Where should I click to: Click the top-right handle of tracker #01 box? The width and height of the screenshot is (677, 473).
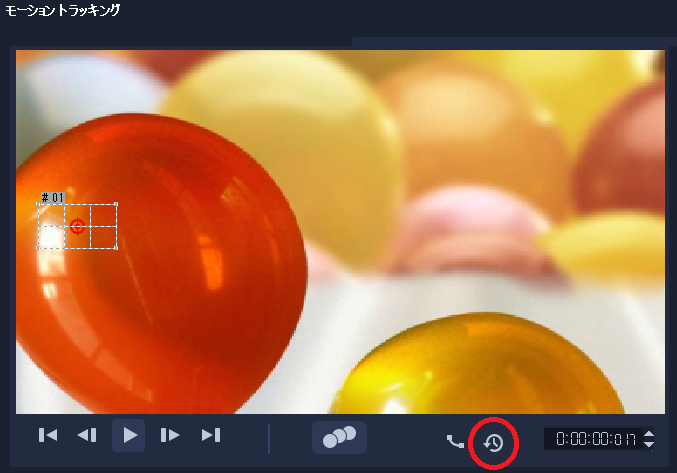(116, 204)
